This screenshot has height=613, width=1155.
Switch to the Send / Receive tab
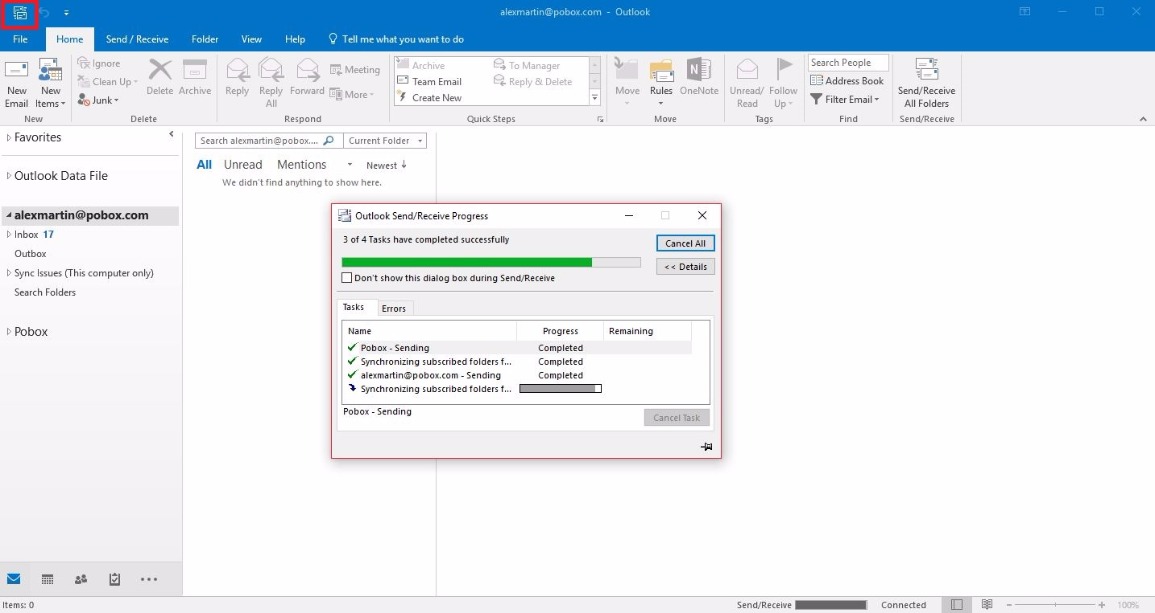pyautogui.click(x=137, y=39)
